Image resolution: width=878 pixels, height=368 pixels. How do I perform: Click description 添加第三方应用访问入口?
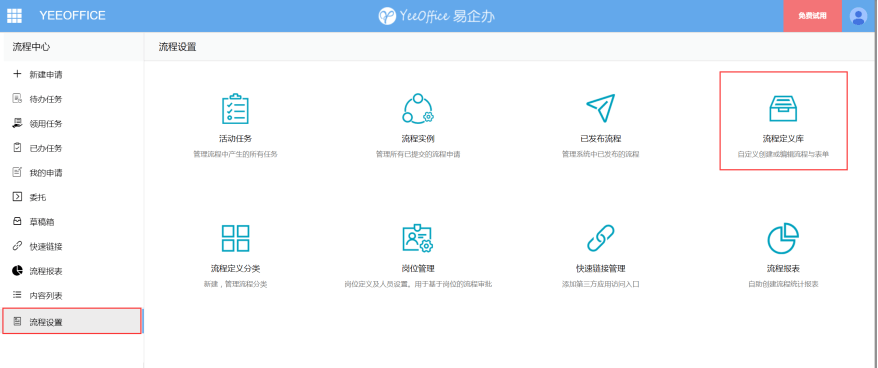pyautogui.click(x=600, y=284)
